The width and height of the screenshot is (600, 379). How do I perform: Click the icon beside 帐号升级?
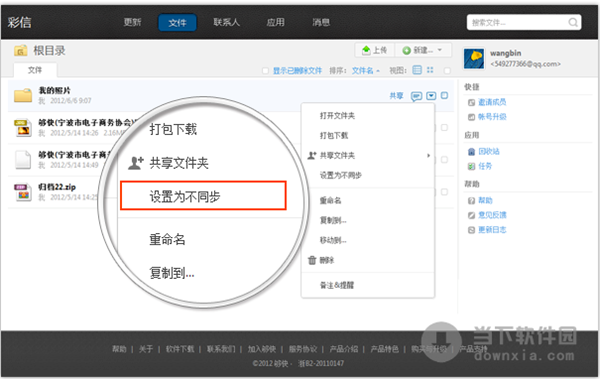471,117
